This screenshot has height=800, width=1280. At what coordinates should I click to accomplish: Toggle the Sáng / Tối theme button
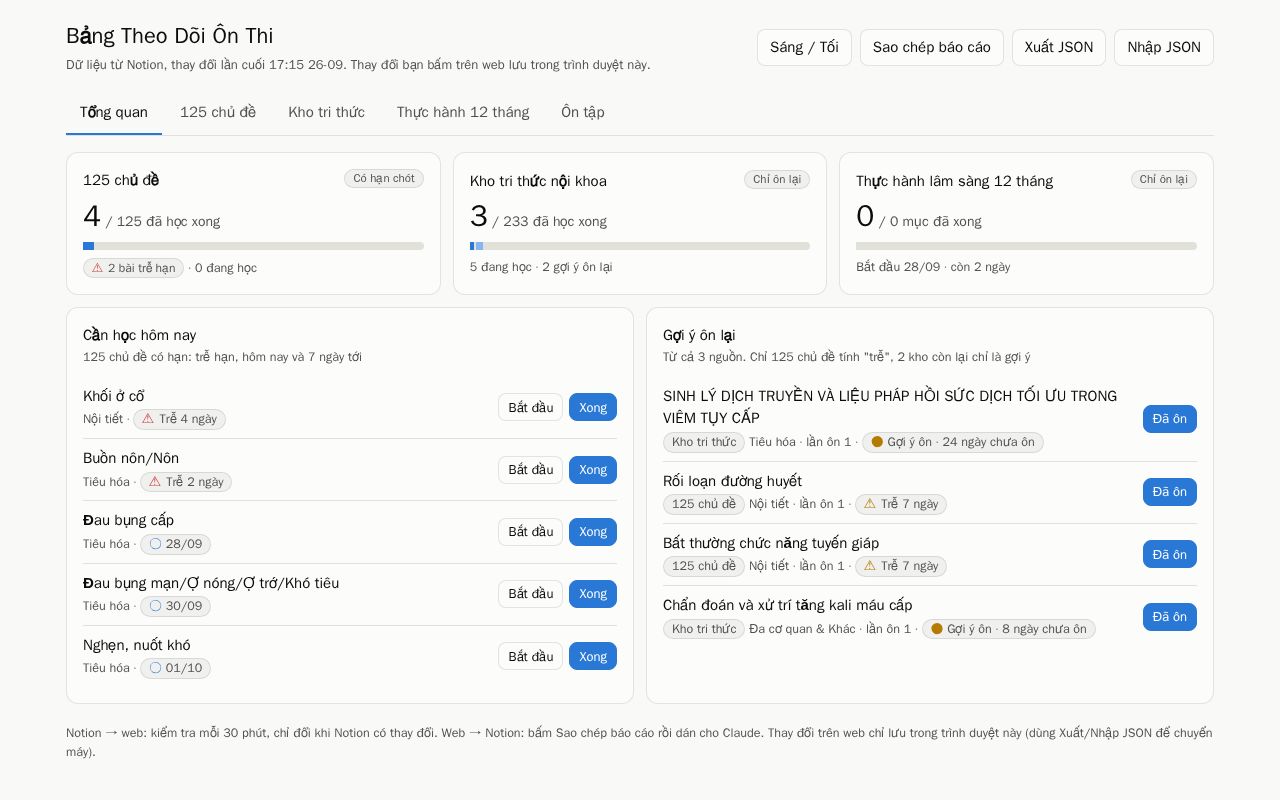click(804, 47)
